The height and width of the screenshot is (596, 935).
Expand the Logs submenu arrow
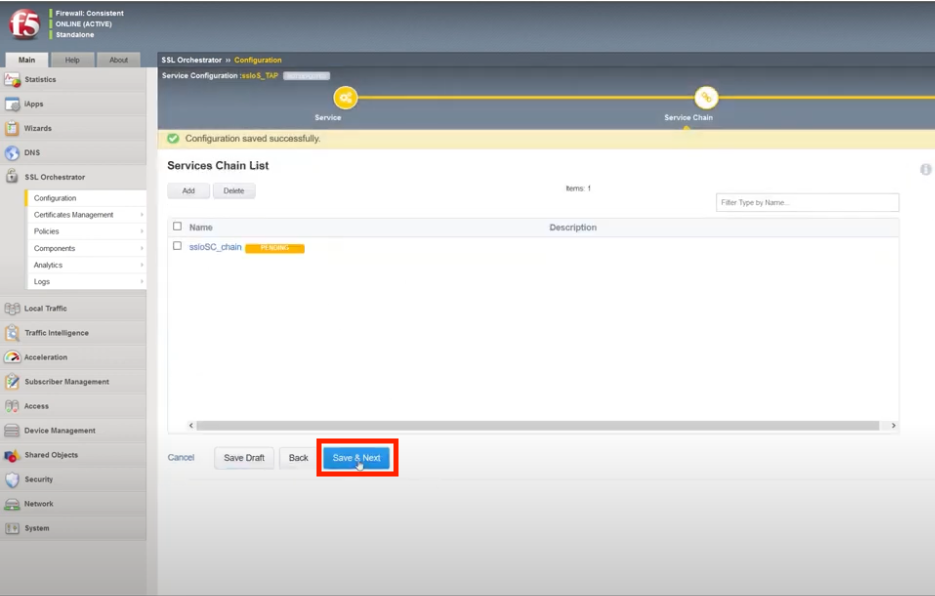(142, 282)
